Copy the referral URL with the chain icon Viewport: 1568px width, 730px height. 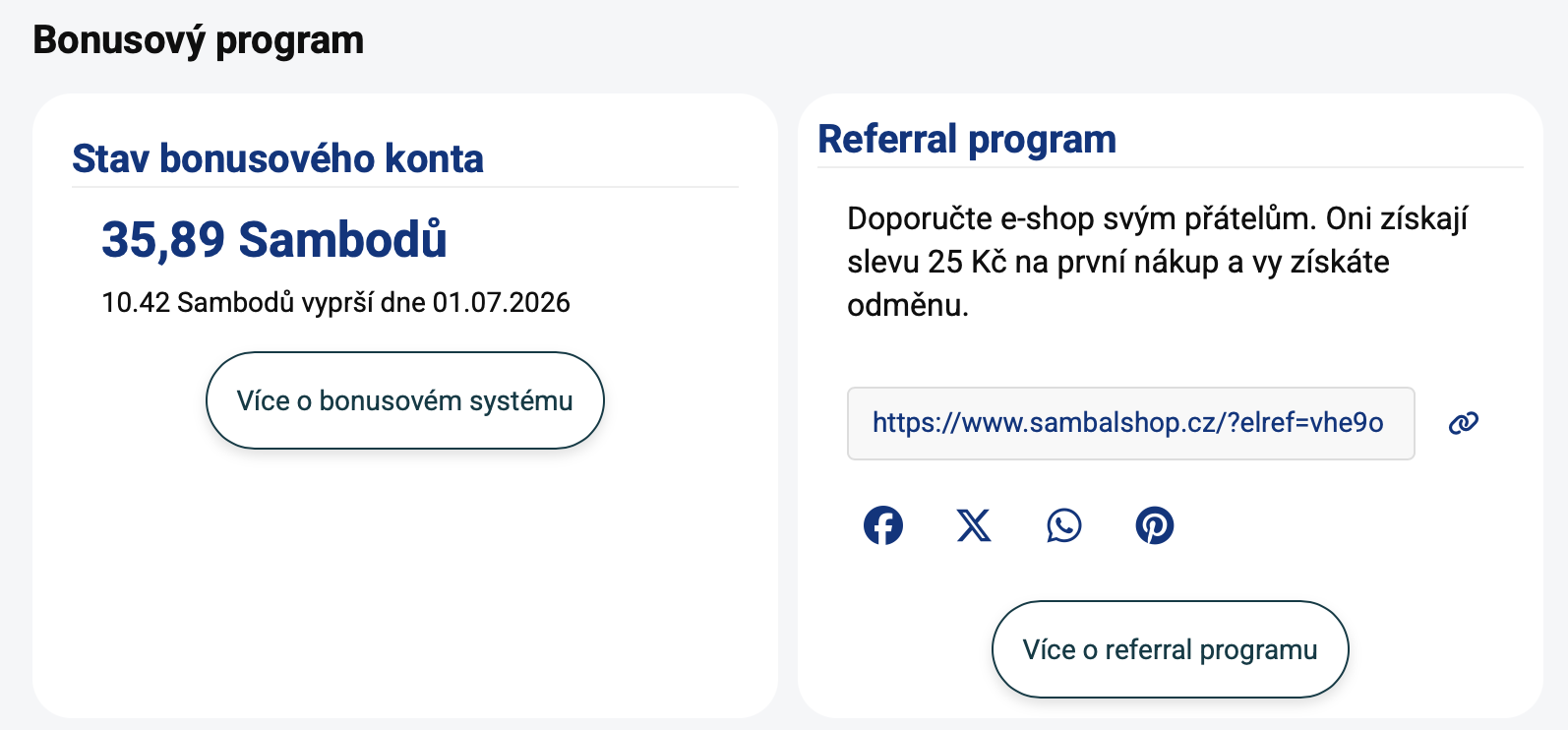point(1464,423)
